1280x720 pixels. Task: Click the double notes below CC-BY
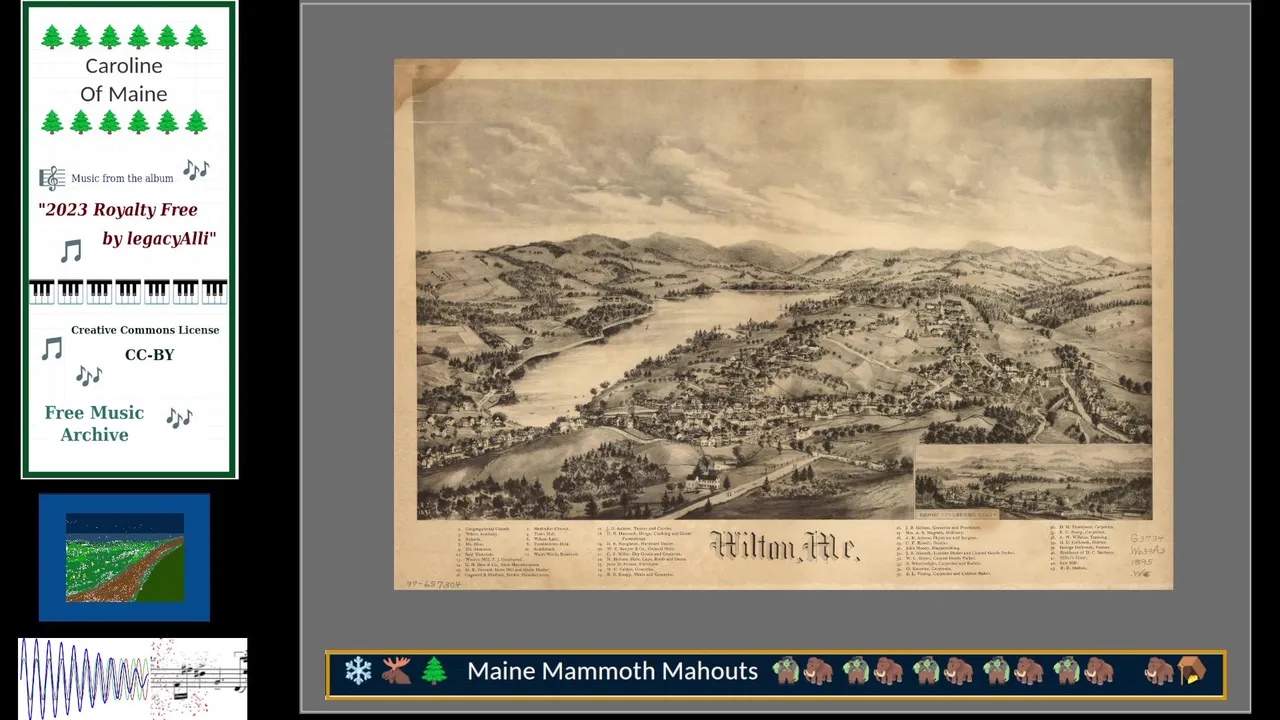coord(89,375)
